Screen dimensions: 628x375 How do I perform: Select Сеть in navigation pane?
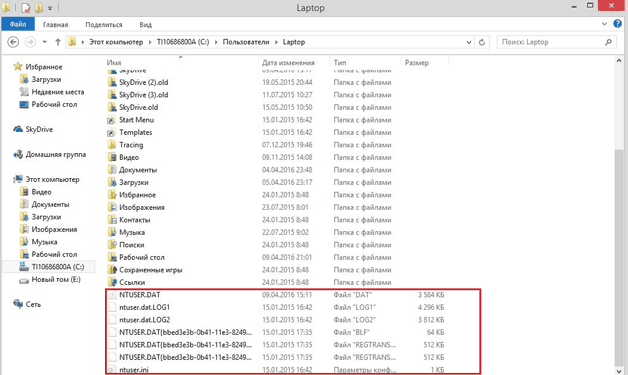click(33, 304)
